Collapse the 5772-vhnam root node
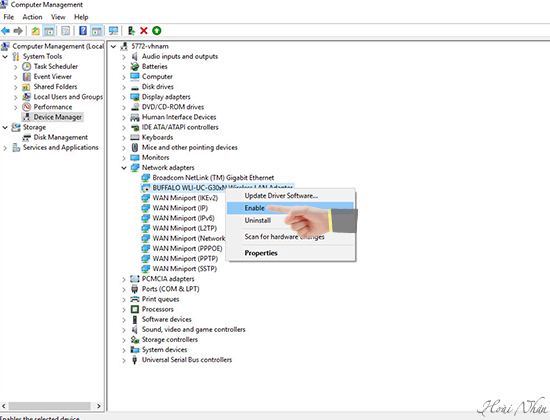This screenshot has width=550, height=420. click(x=113, y=46)
